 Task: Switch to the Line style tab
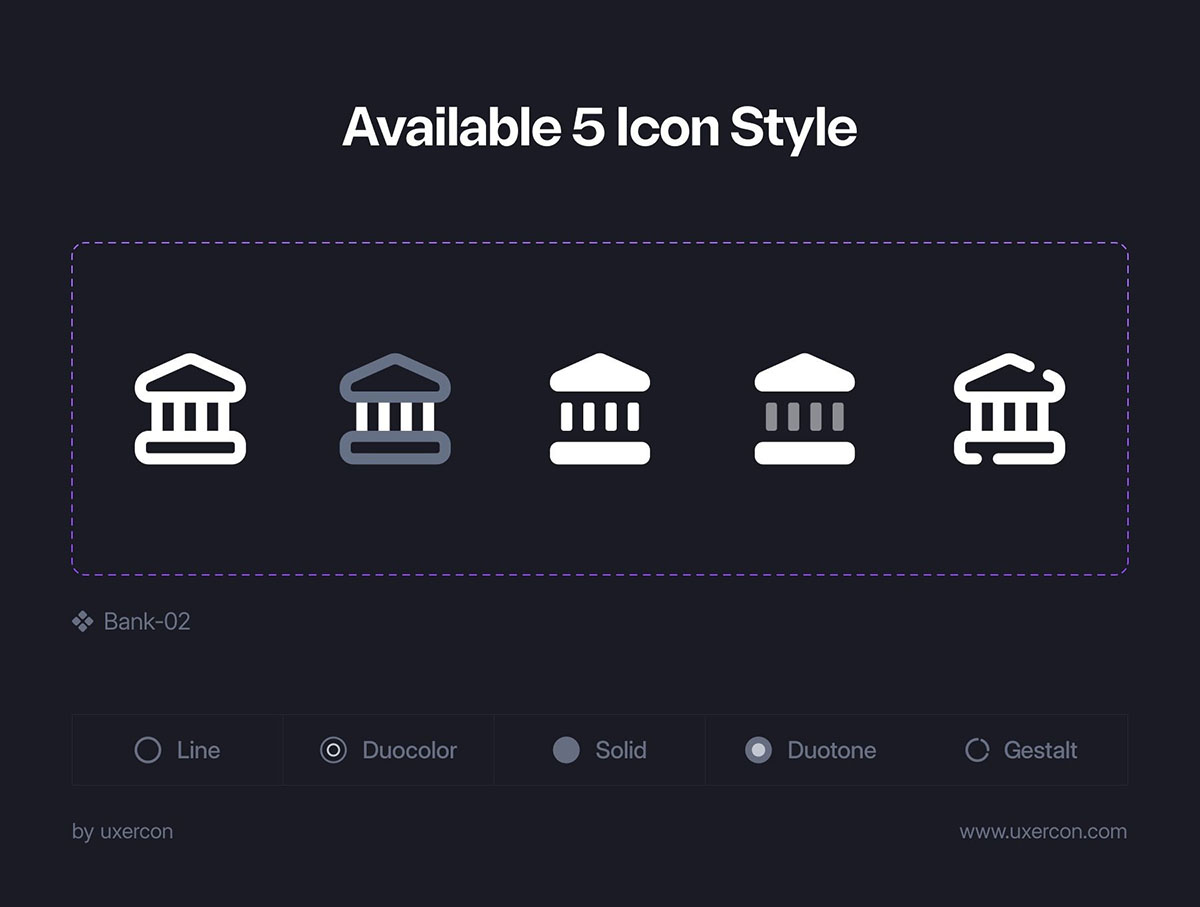177,750
